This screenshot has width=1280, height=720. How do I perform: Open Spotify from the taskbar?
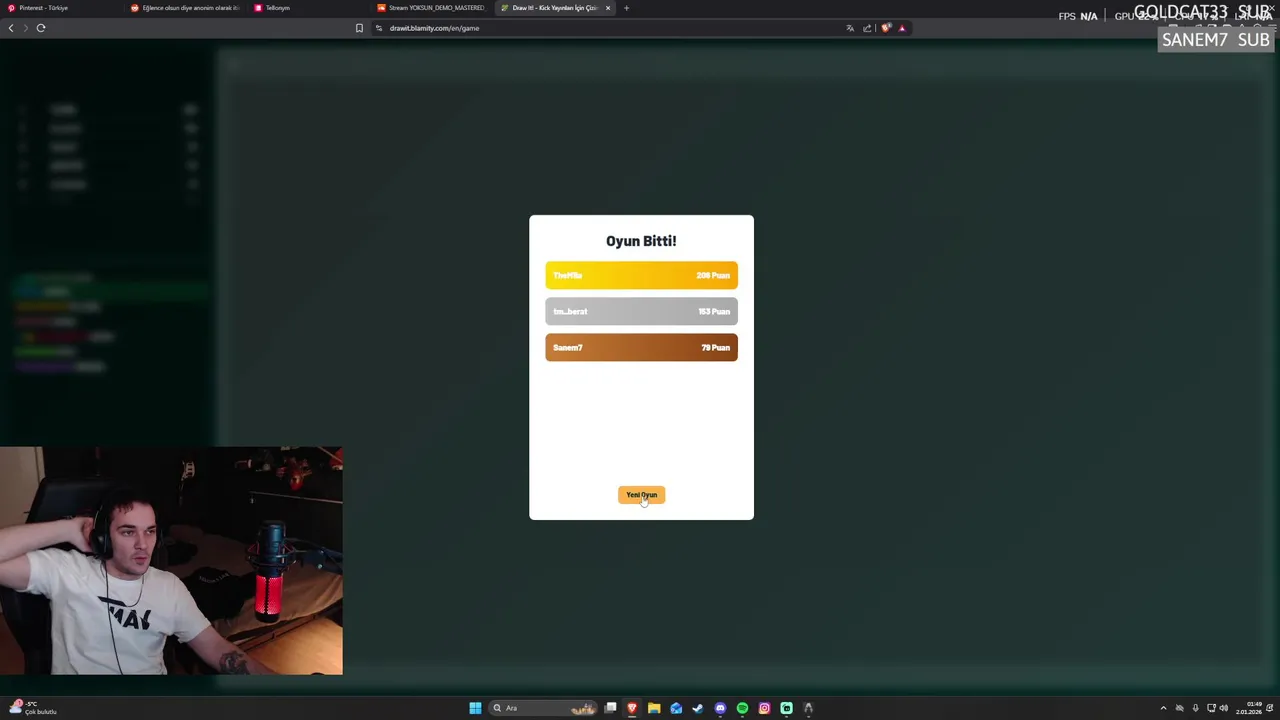pos(742,708)
